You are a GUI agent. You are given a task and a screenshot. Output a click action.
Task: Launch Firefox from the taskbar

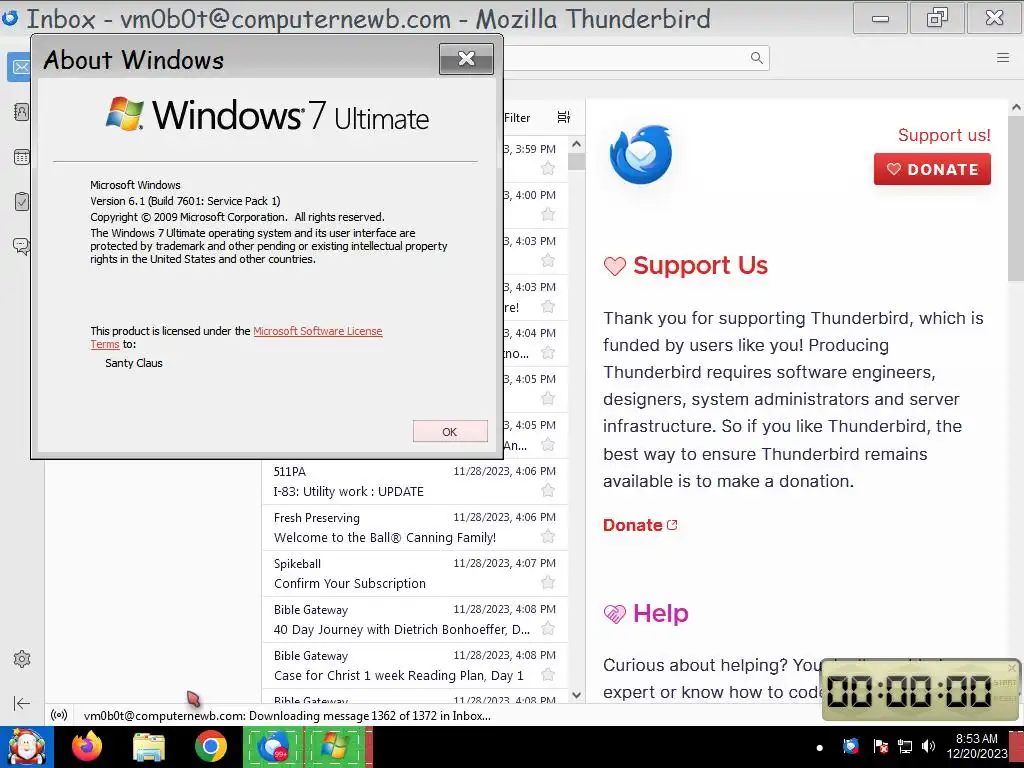tap(87, 747)
